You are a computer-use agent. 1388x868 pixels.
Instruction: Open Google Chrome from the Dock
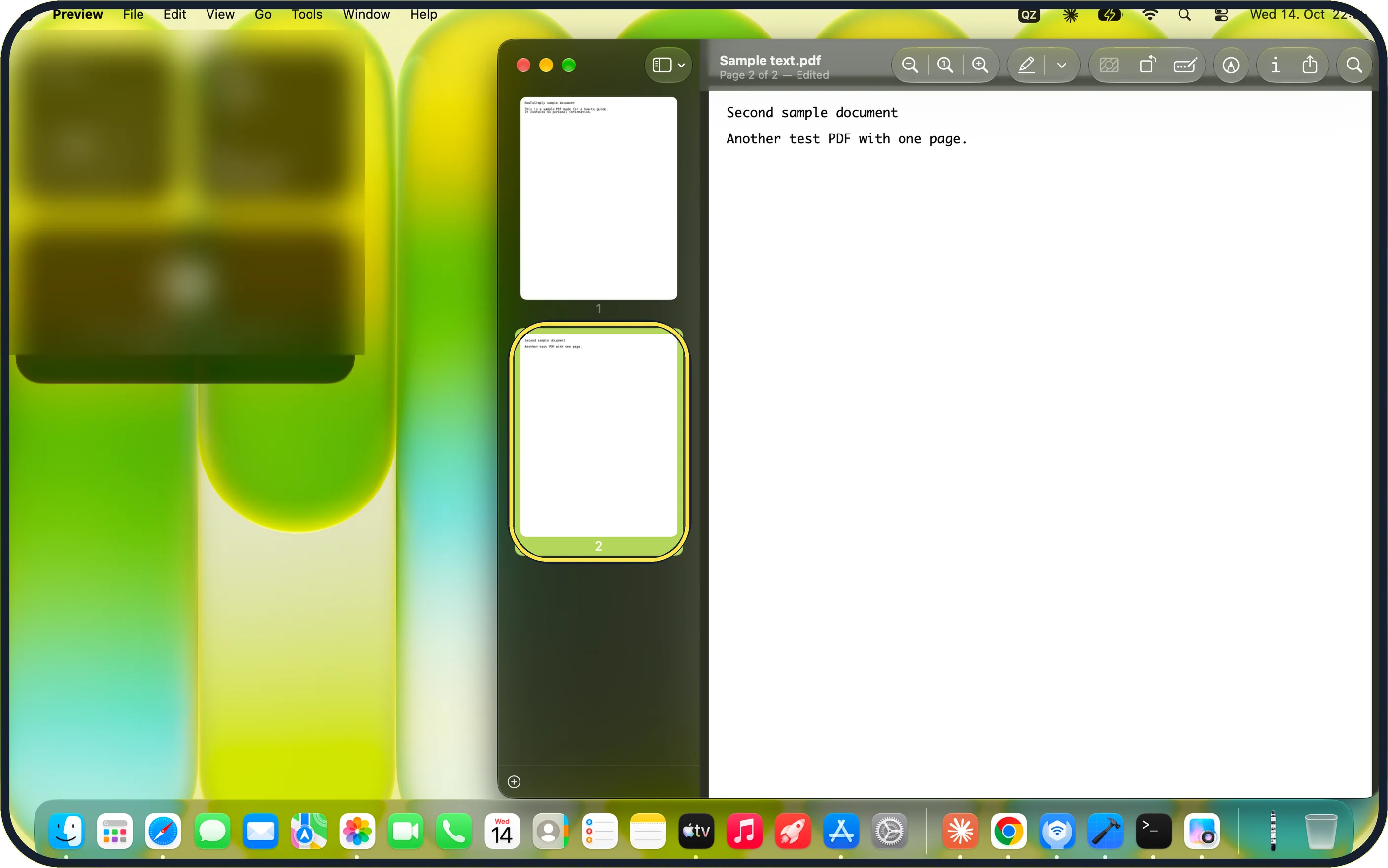tap(1008, 831)
